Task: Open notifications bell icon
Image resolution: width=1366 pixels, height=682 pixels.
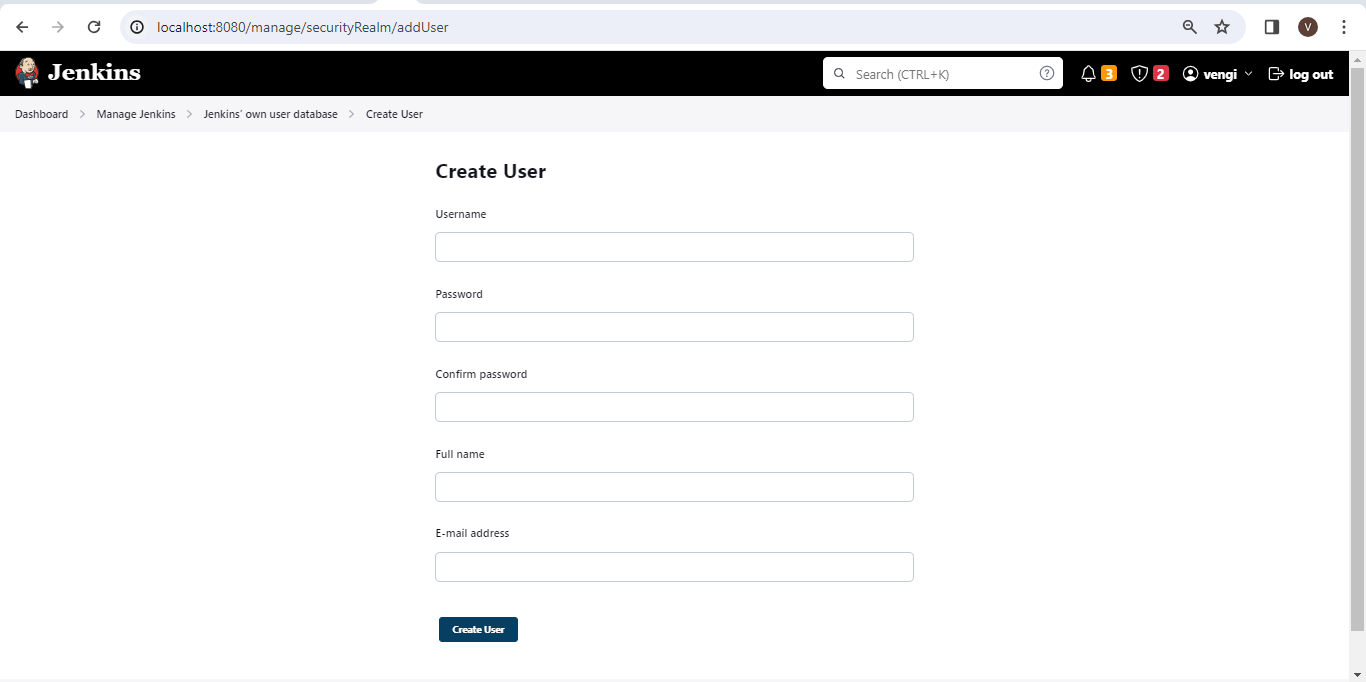Action: tap(1089, 74)
